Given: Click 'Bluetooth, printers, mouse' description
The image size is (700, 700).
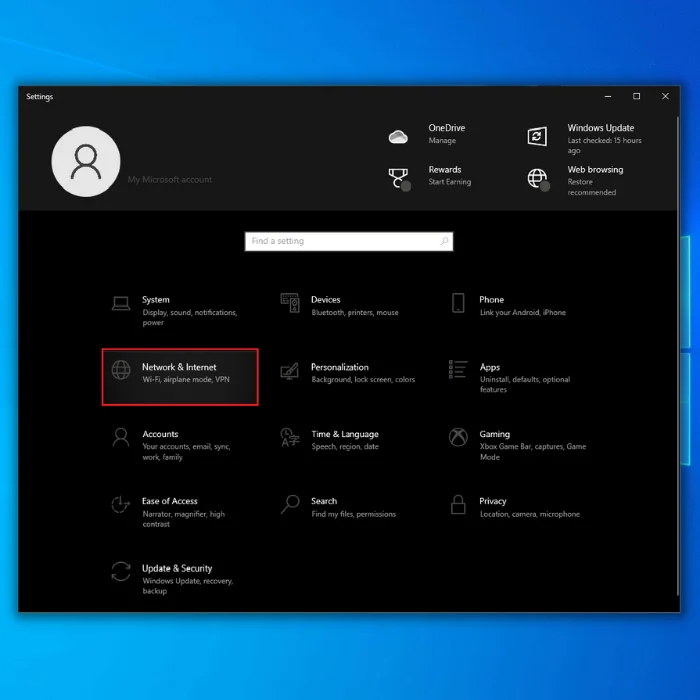Looking at the screenshot, I should [x=355, y=312].
